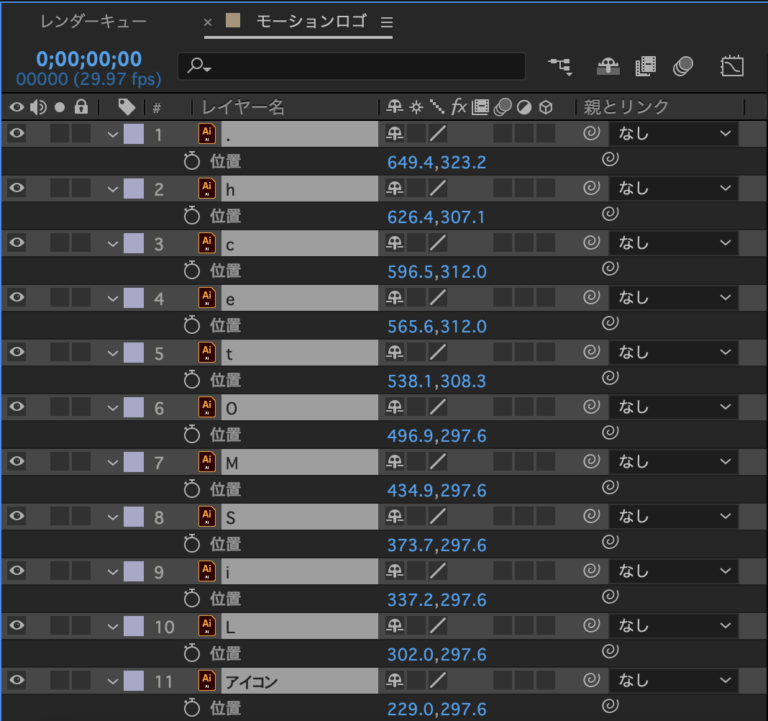The image size is (768, 721).
Task: Enable the motion blur switch
Action: click(683, 66)
